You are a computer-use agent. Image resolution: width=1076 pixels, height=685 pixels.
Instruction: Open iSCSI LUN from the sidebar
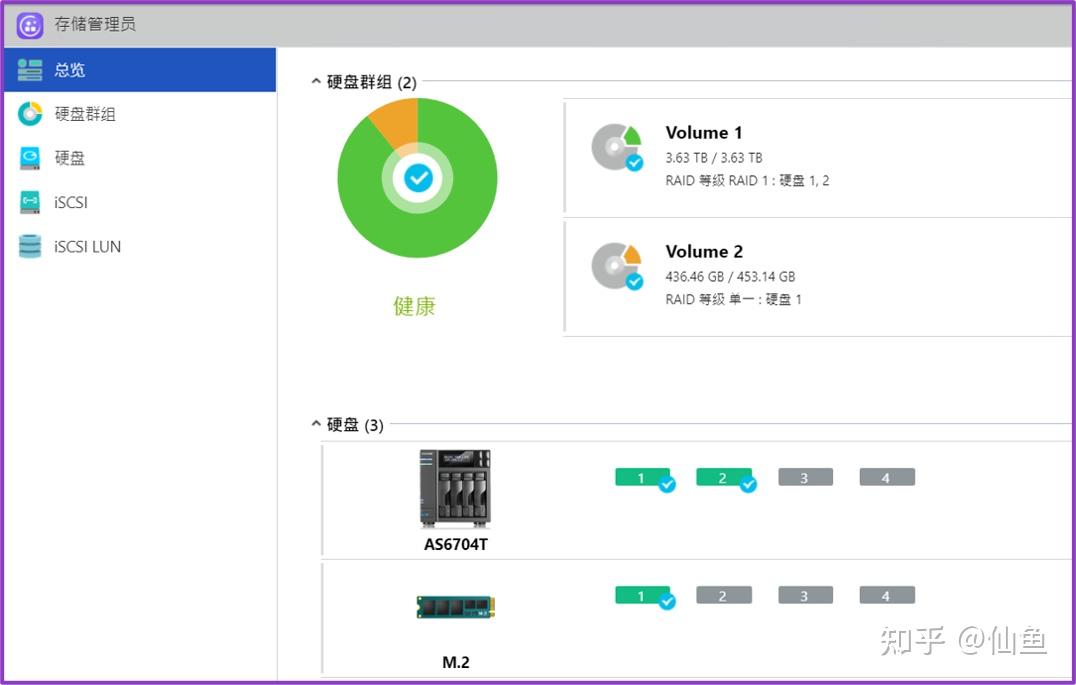tap(86, 246)
